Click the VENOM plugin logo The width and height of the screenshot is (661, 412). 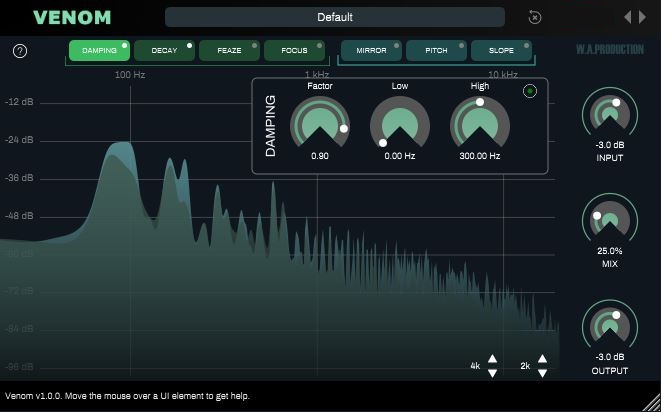point(72,17)
